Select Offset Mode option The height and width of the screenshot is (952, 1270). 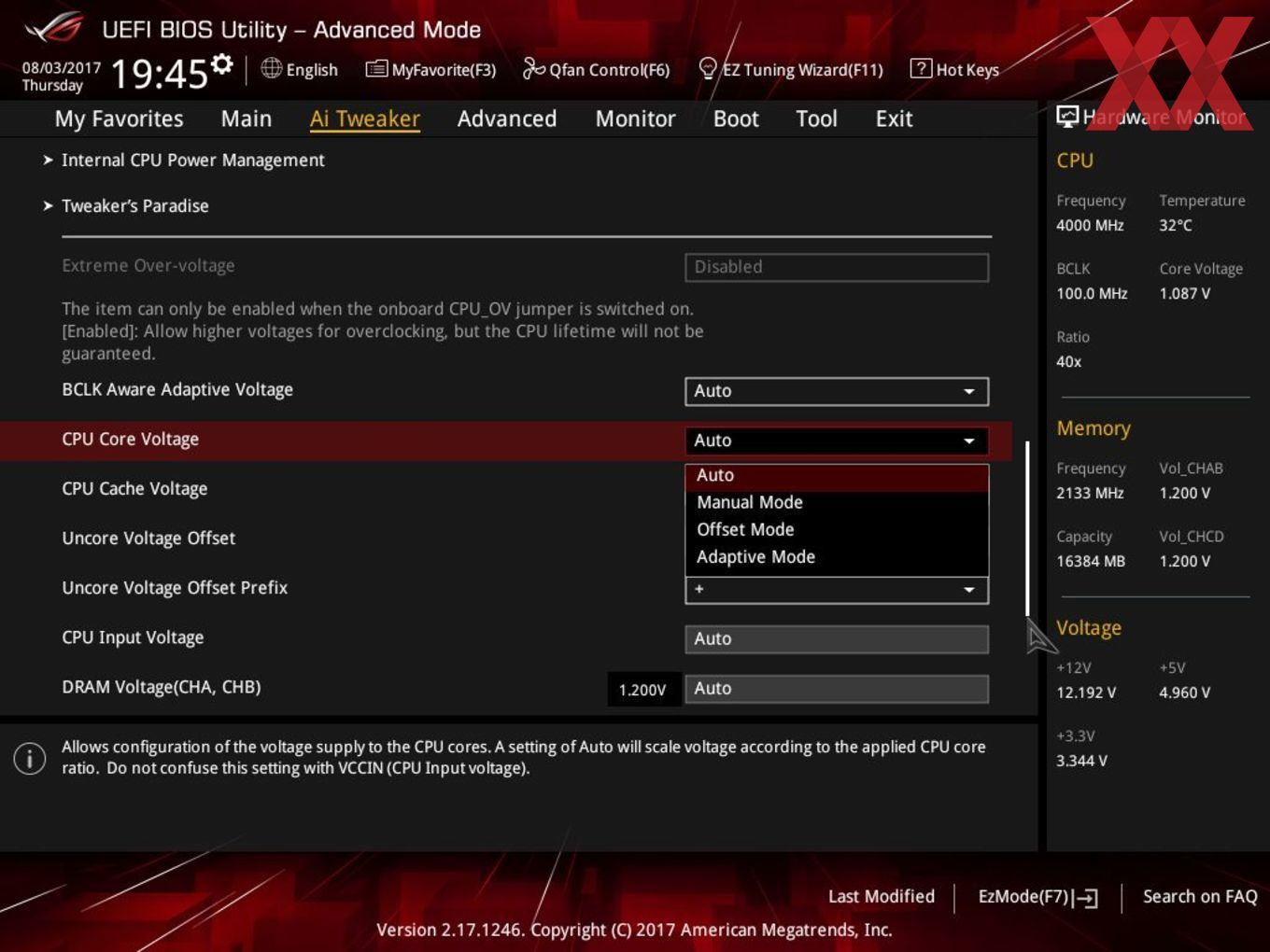click(837, 529)
